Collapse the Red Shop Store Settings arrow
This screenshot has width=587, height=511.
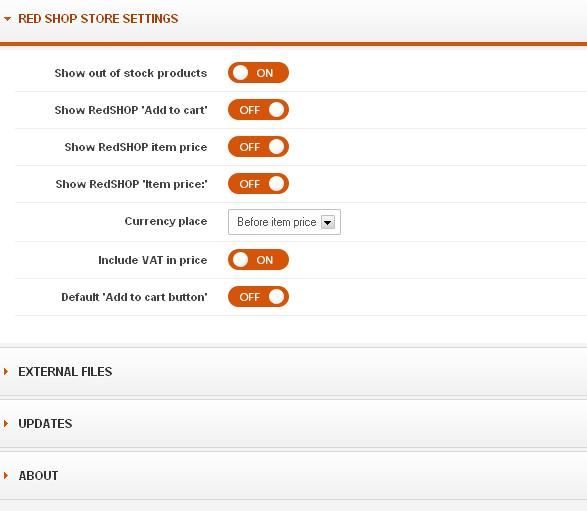coord(7,19)
